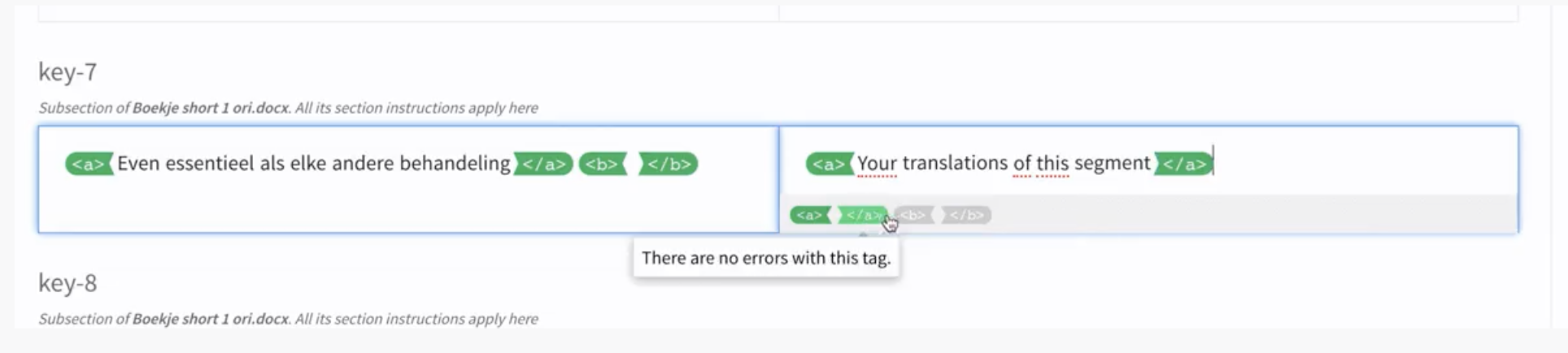Viewport: 1568px width, 353px height.
Task: Click the opening <a> tag in the Dutch source segment
Action: click(x=89, y=163)
